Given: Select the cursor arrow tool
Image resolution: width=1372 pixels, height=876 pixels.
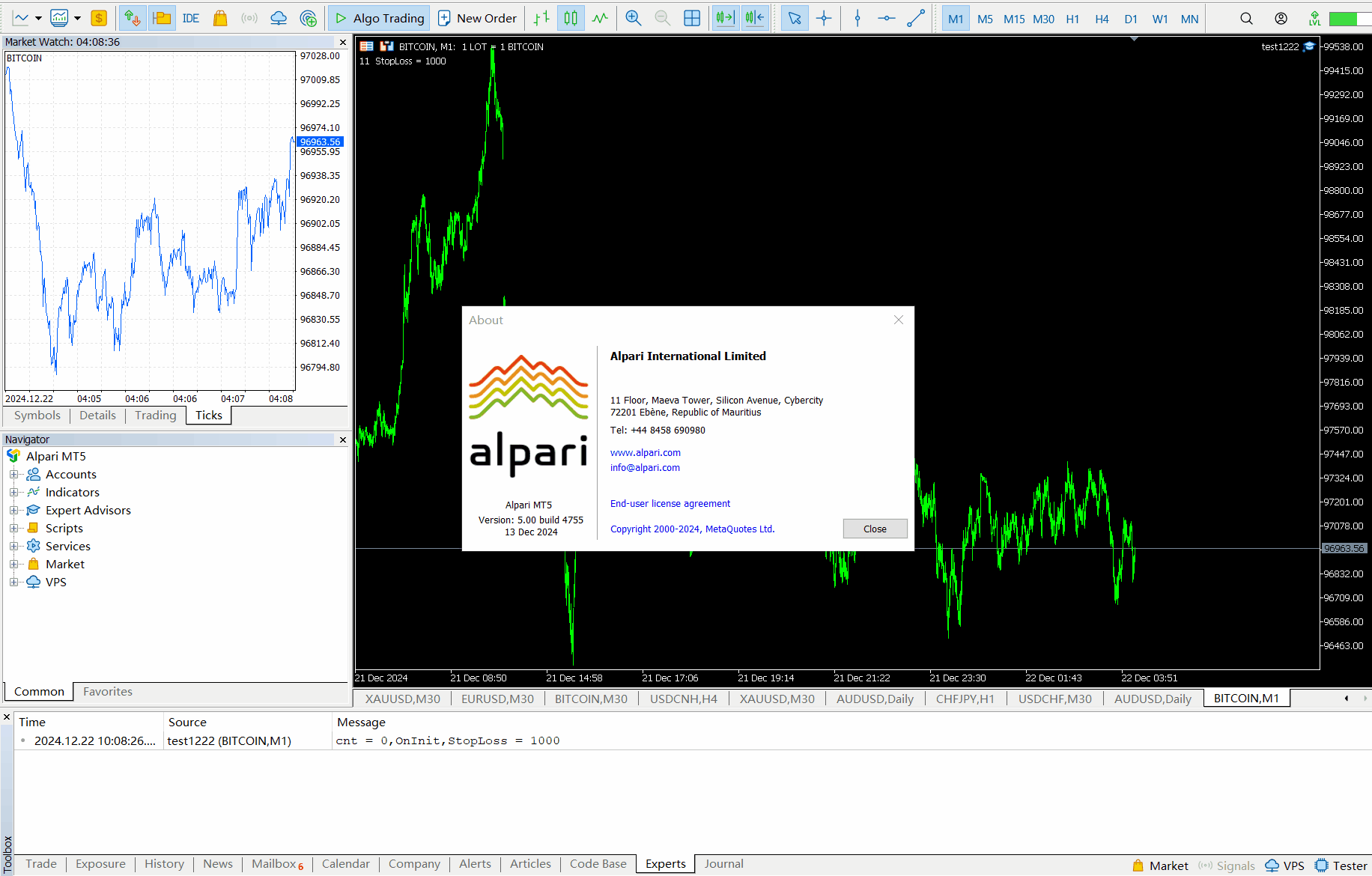Looking at the screenshot, I should [x=795, y=18].
